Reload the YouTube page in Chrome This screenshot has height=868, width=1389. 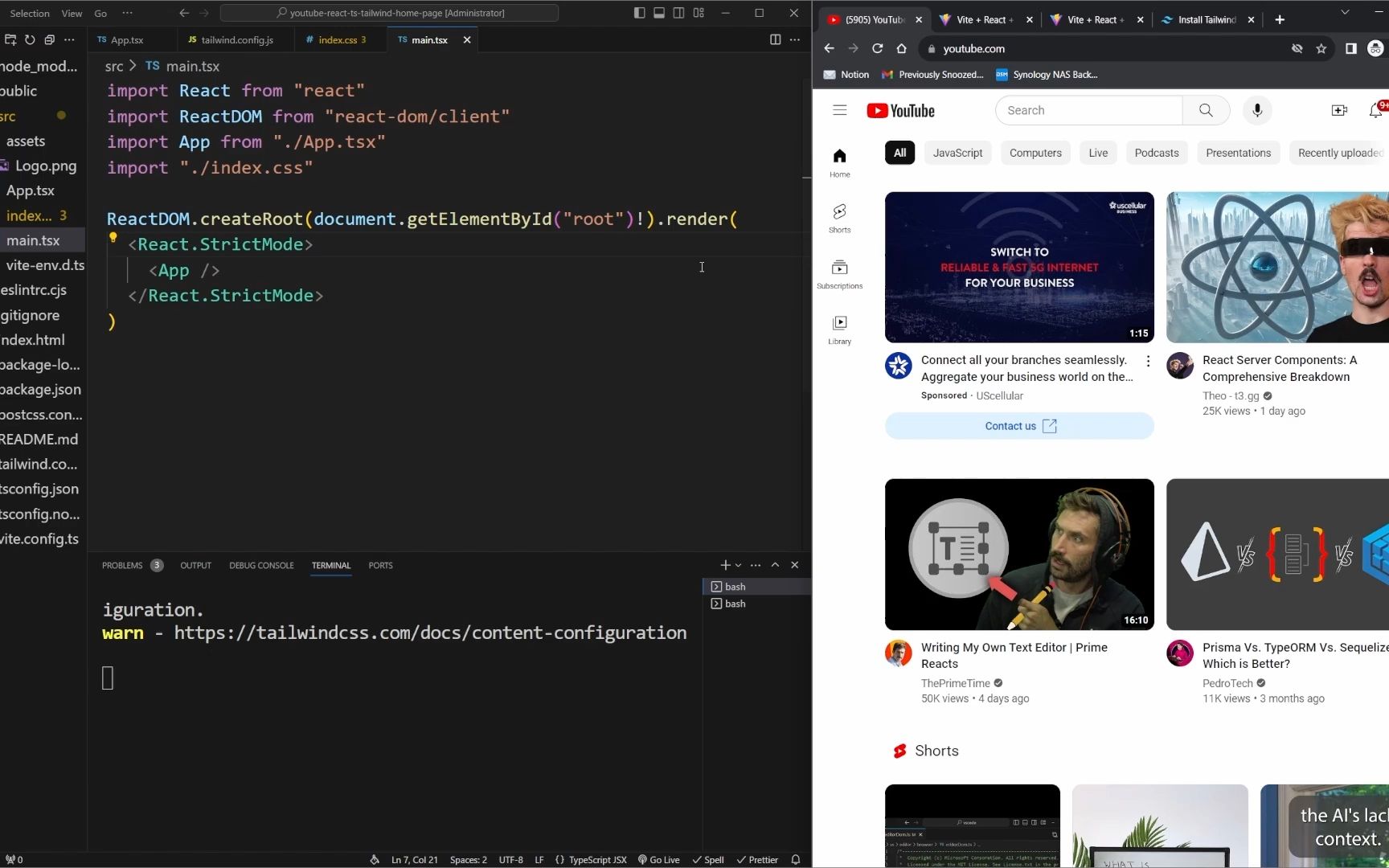pyautogui.click(x=878, y=48)
